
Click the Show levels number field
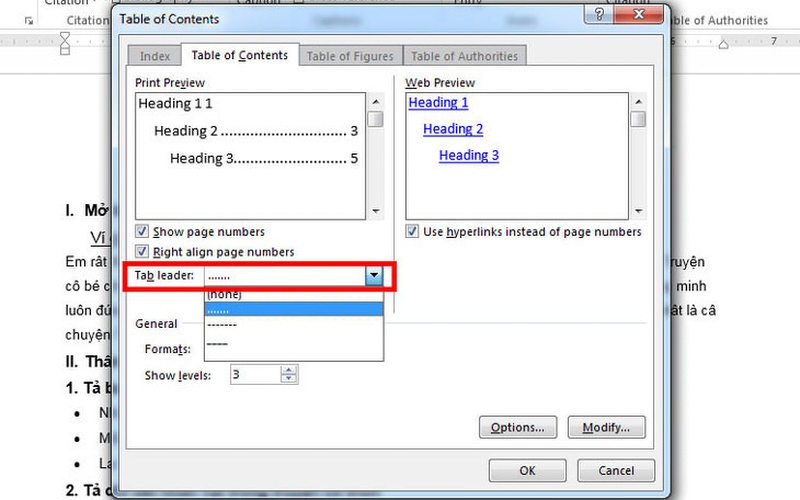point(255,374)
